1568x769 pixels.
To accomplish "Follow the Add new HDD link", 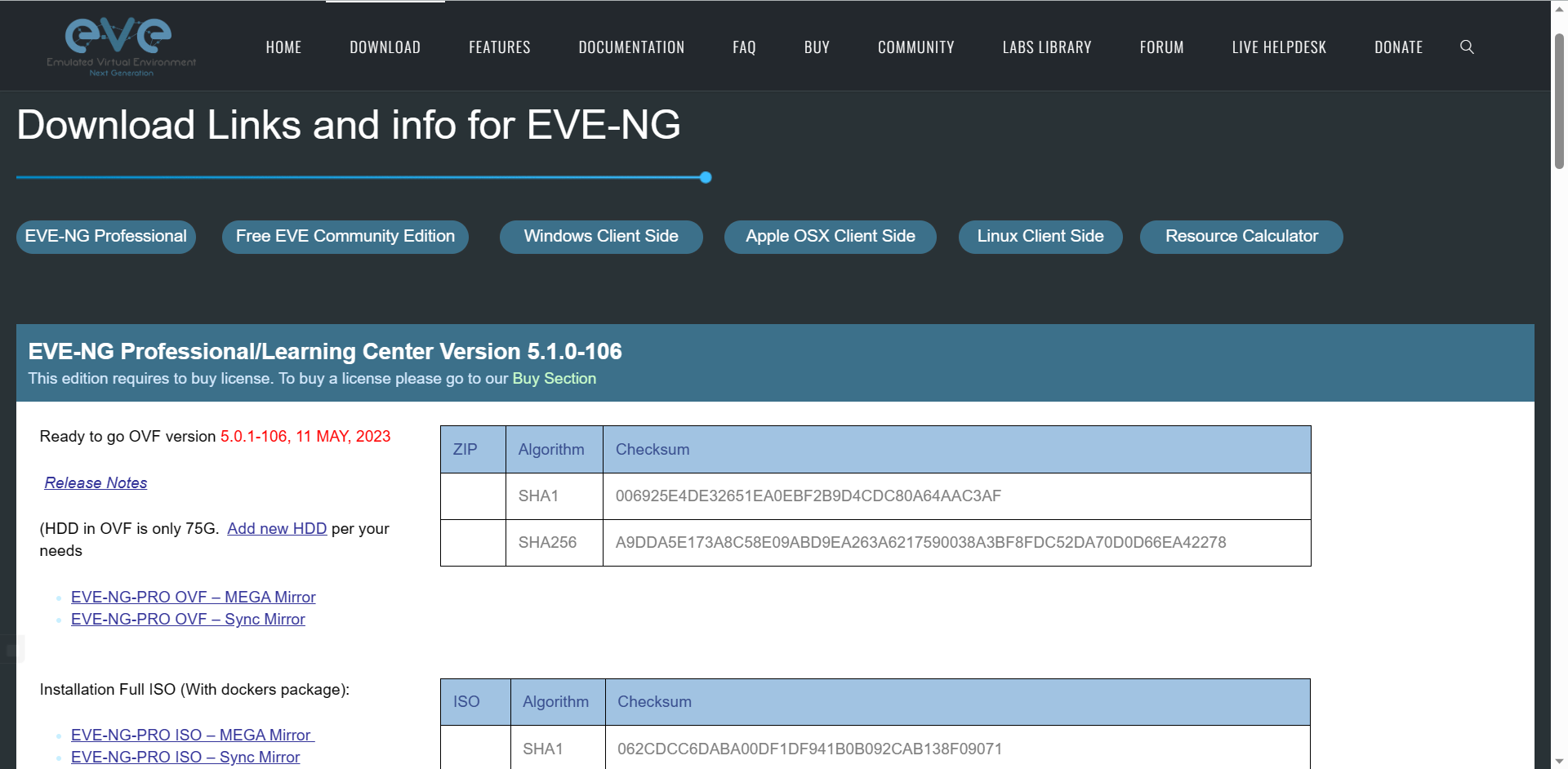I will click(277, 528).
